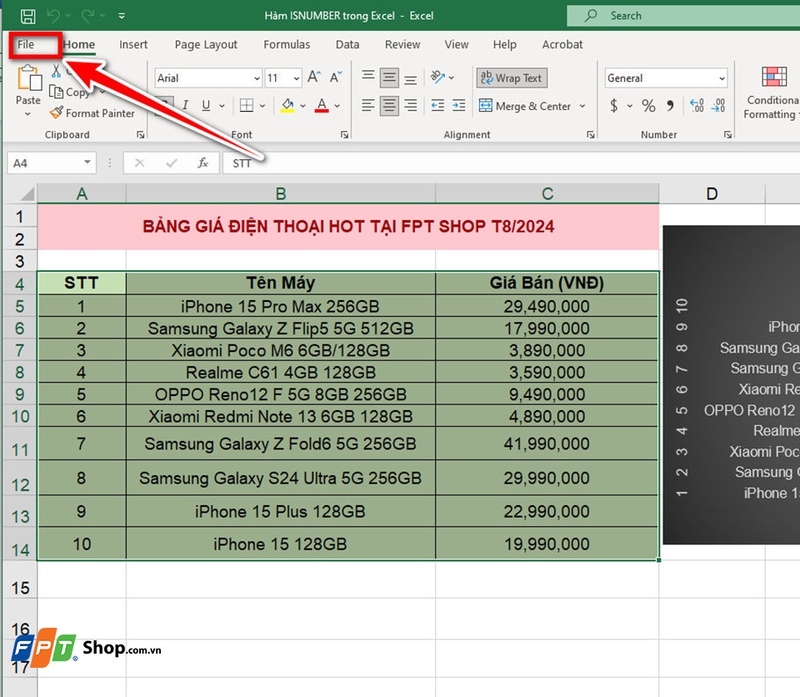Apply Percent Style number format

click(x=649, y=105)
